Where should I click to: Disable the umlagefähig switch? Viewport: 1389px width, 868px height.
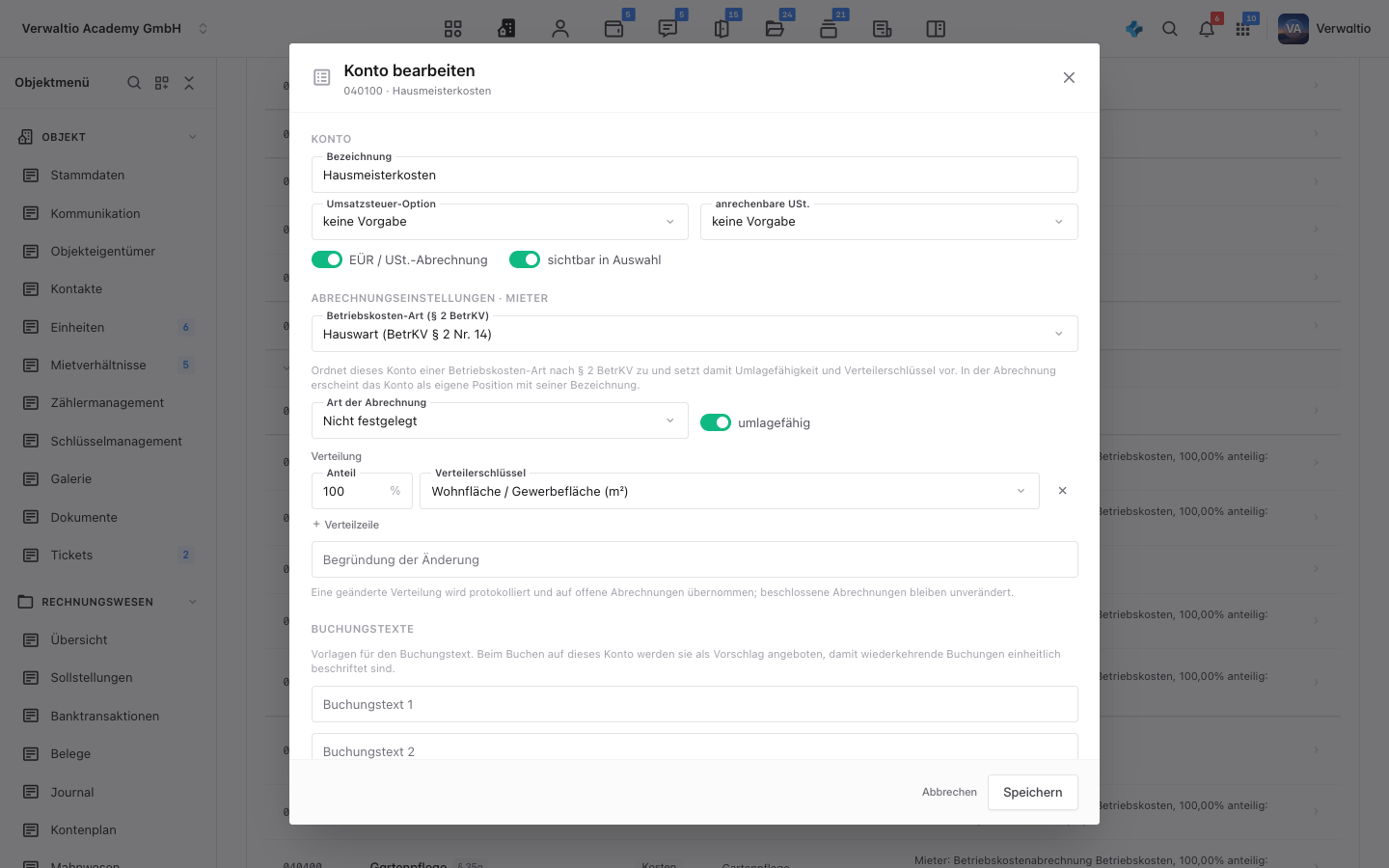tap(716, 422)
